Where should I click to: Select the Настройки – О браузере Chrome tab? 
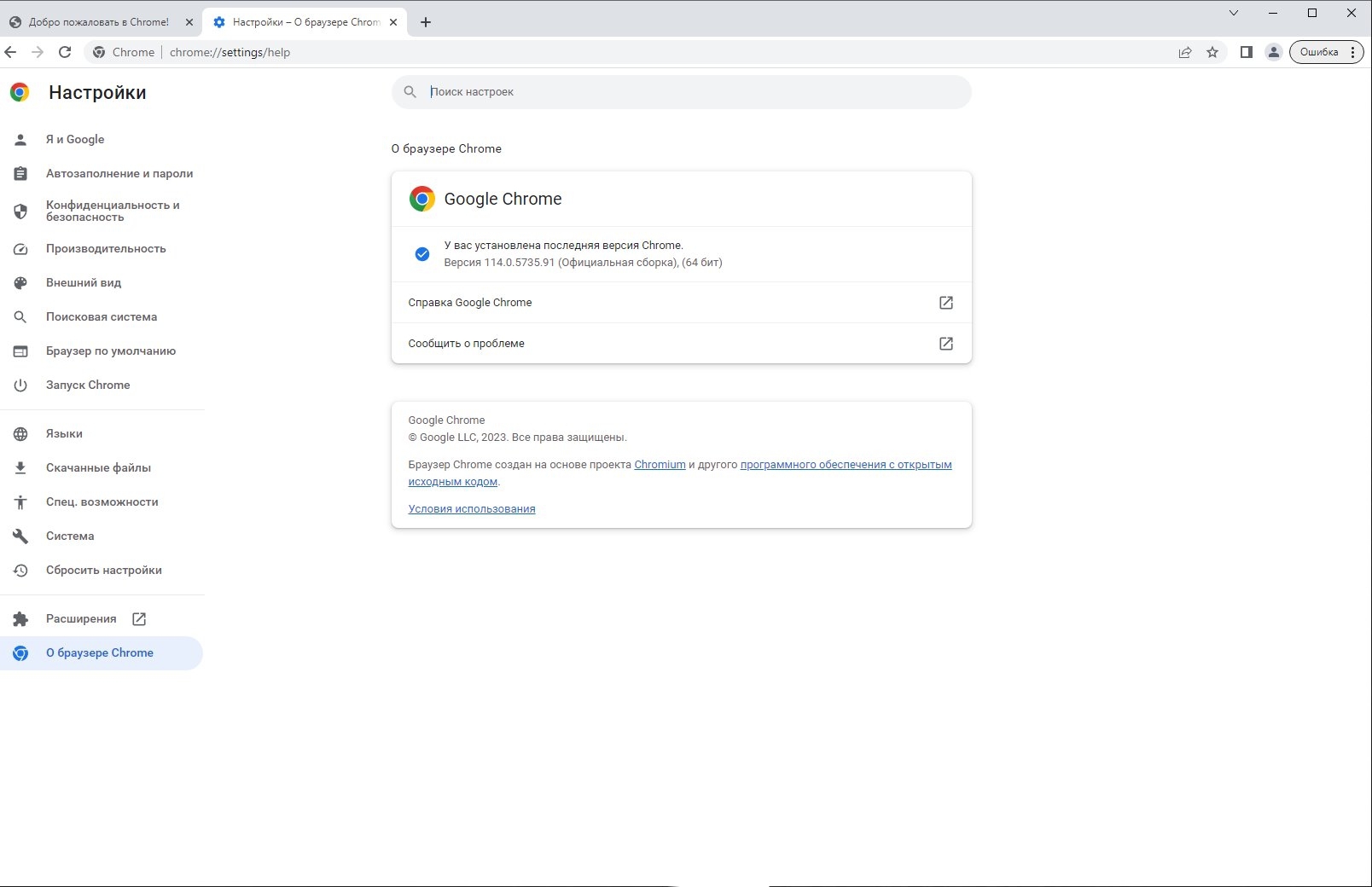(305, 22)
